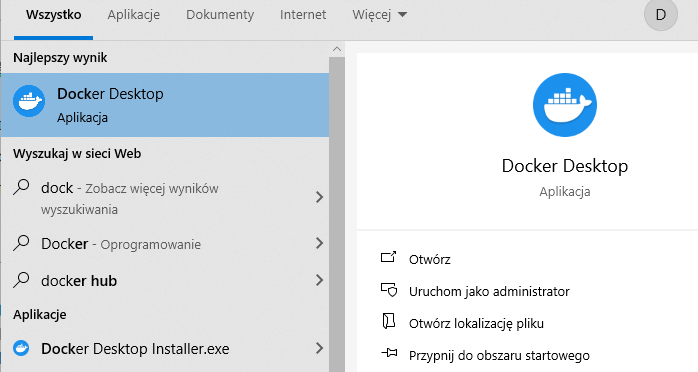
Task: Click Otwórz to launch Docker Desktop
Action: [x=430, y=259]
